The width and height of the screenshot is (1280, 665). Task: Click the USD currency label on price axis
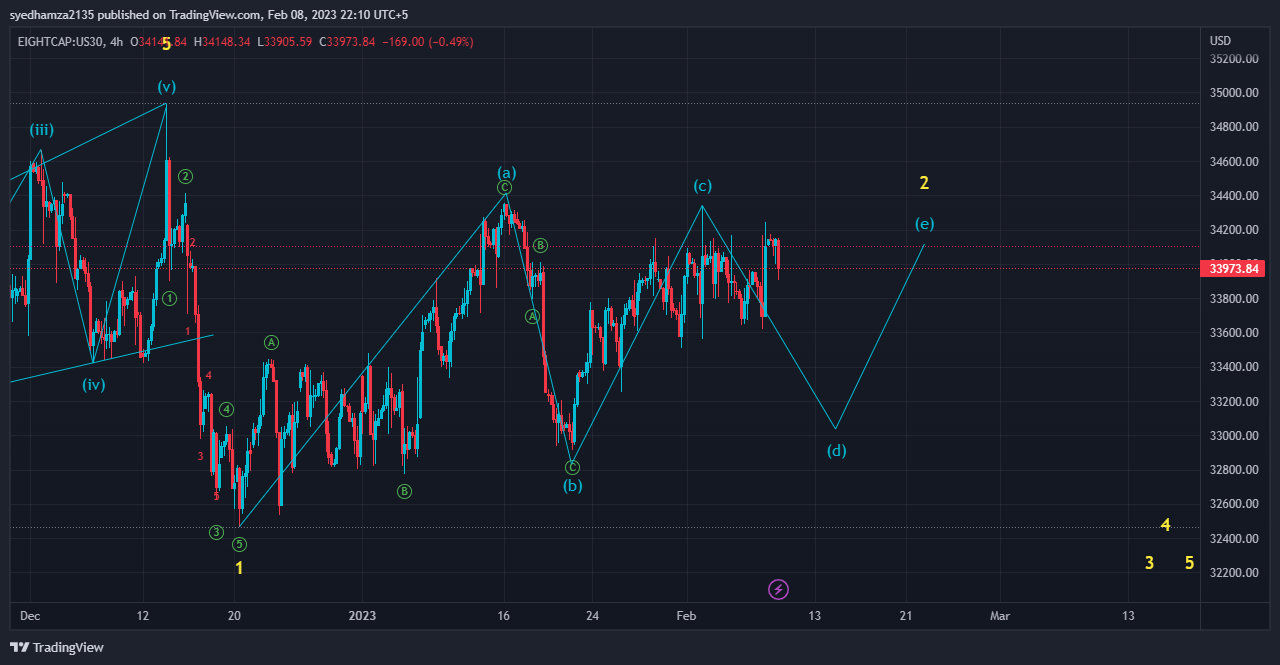coord(1220,41)
